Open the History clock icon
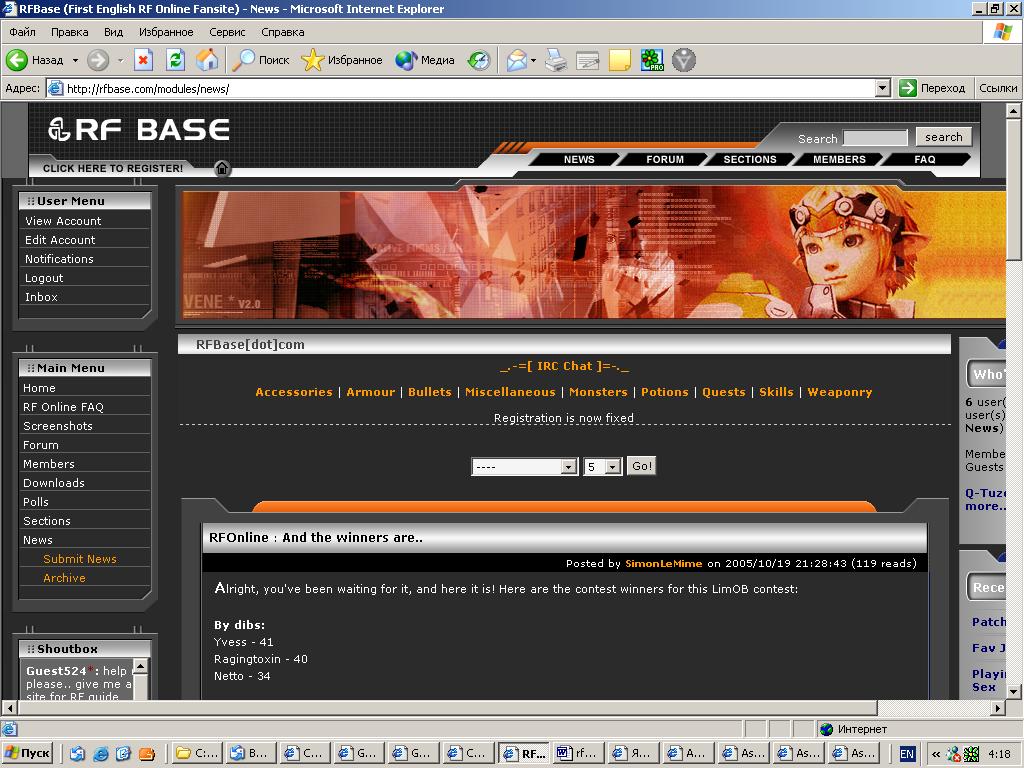The image size is (1024, 768). (x=479, y=60)
